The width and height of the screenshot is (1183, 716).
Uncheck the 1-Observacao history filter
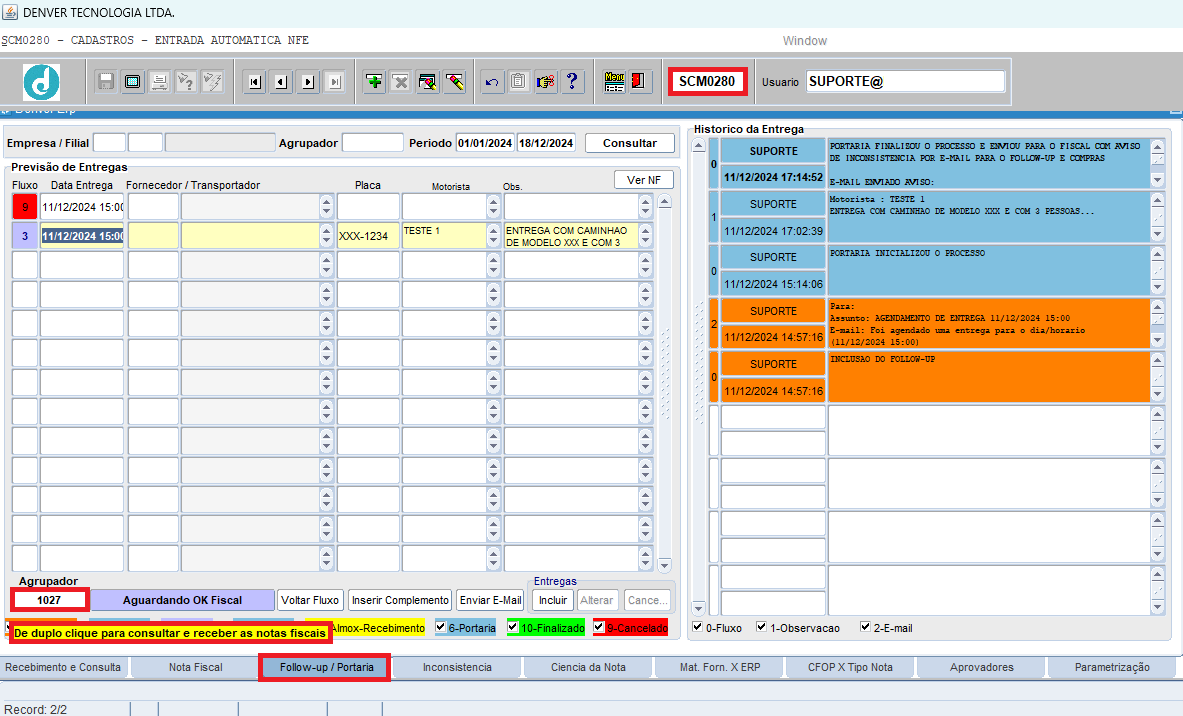coord(762,627)
